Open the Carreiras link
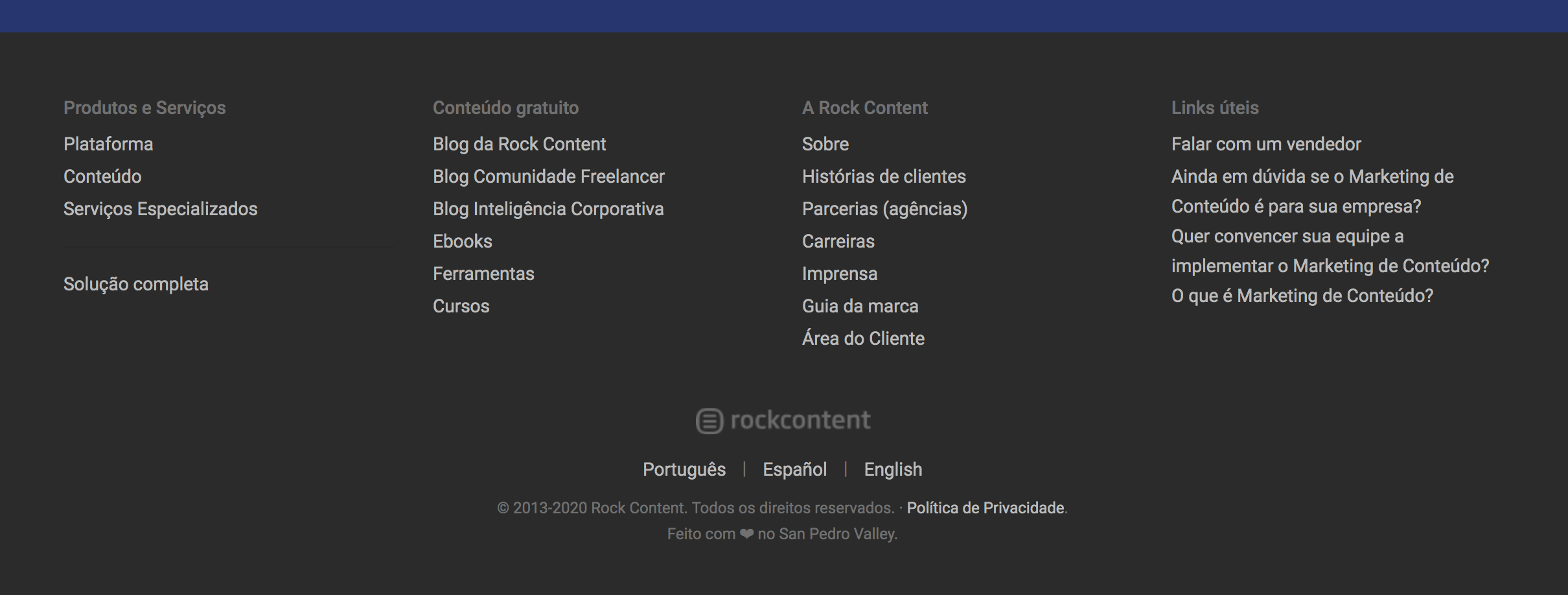The height and width of the screenshot is (595, 1568). point(838,241)
